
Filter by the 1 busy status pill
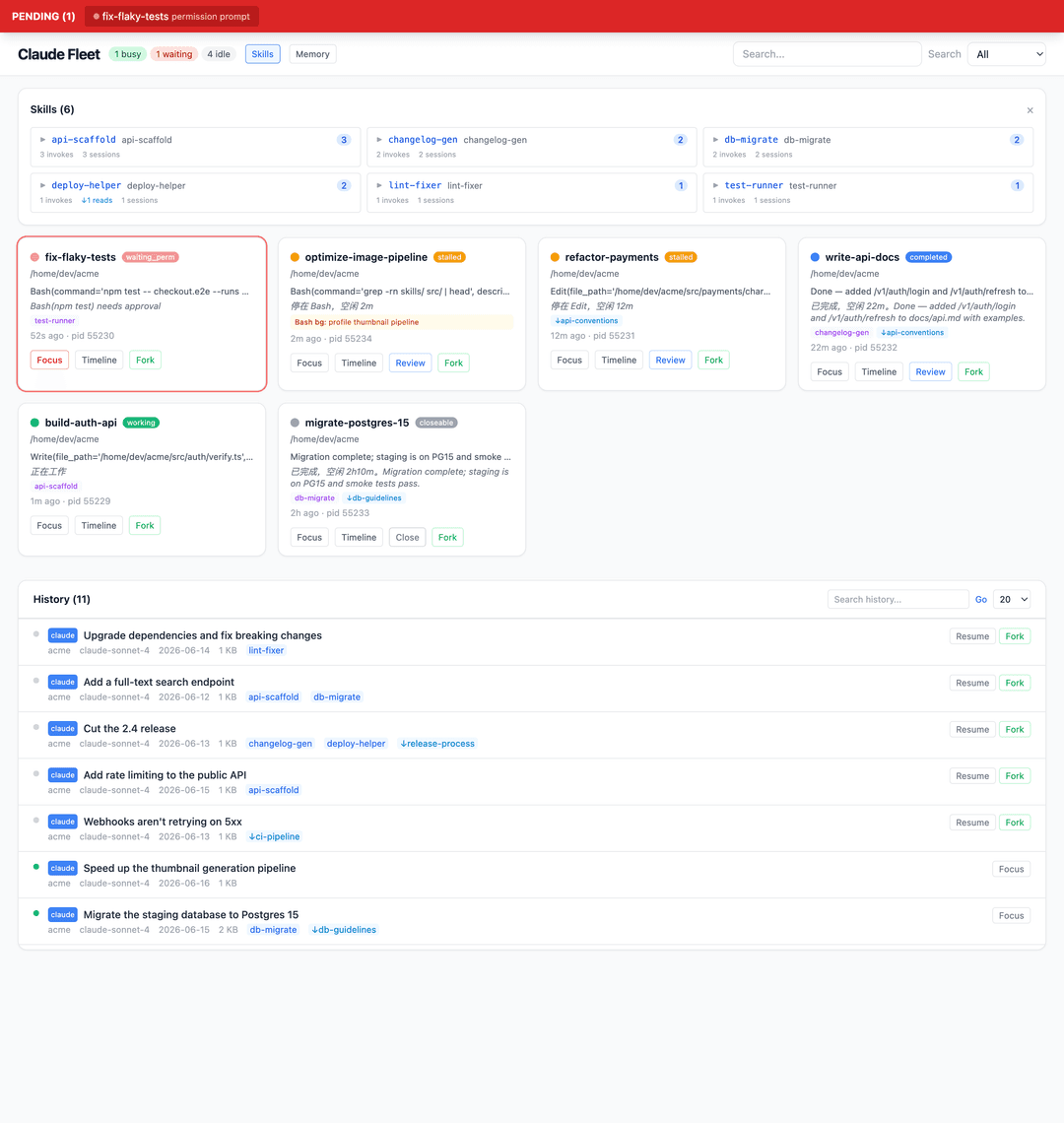[x=127, y=54]
